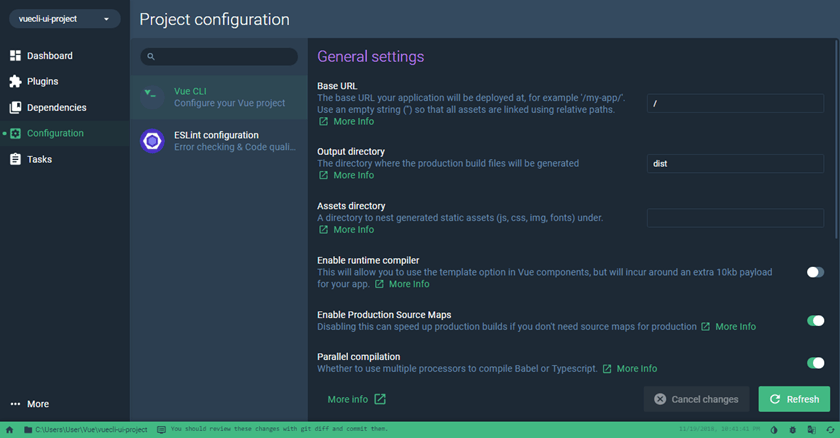Click the Dashboard grid icon

pos(16,56)
